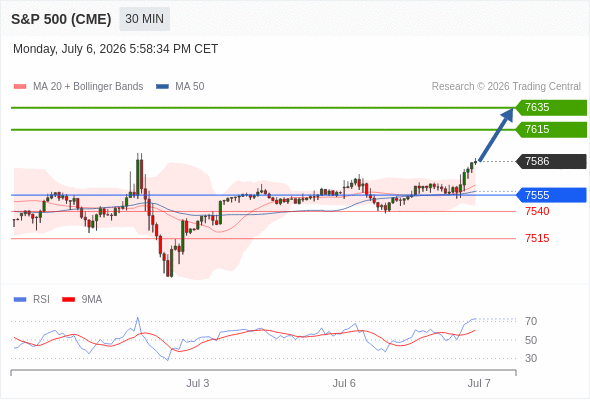Open the Research Trading Central copyright link
The width and height of the screenshot is (590, 400).
[506, 87]
